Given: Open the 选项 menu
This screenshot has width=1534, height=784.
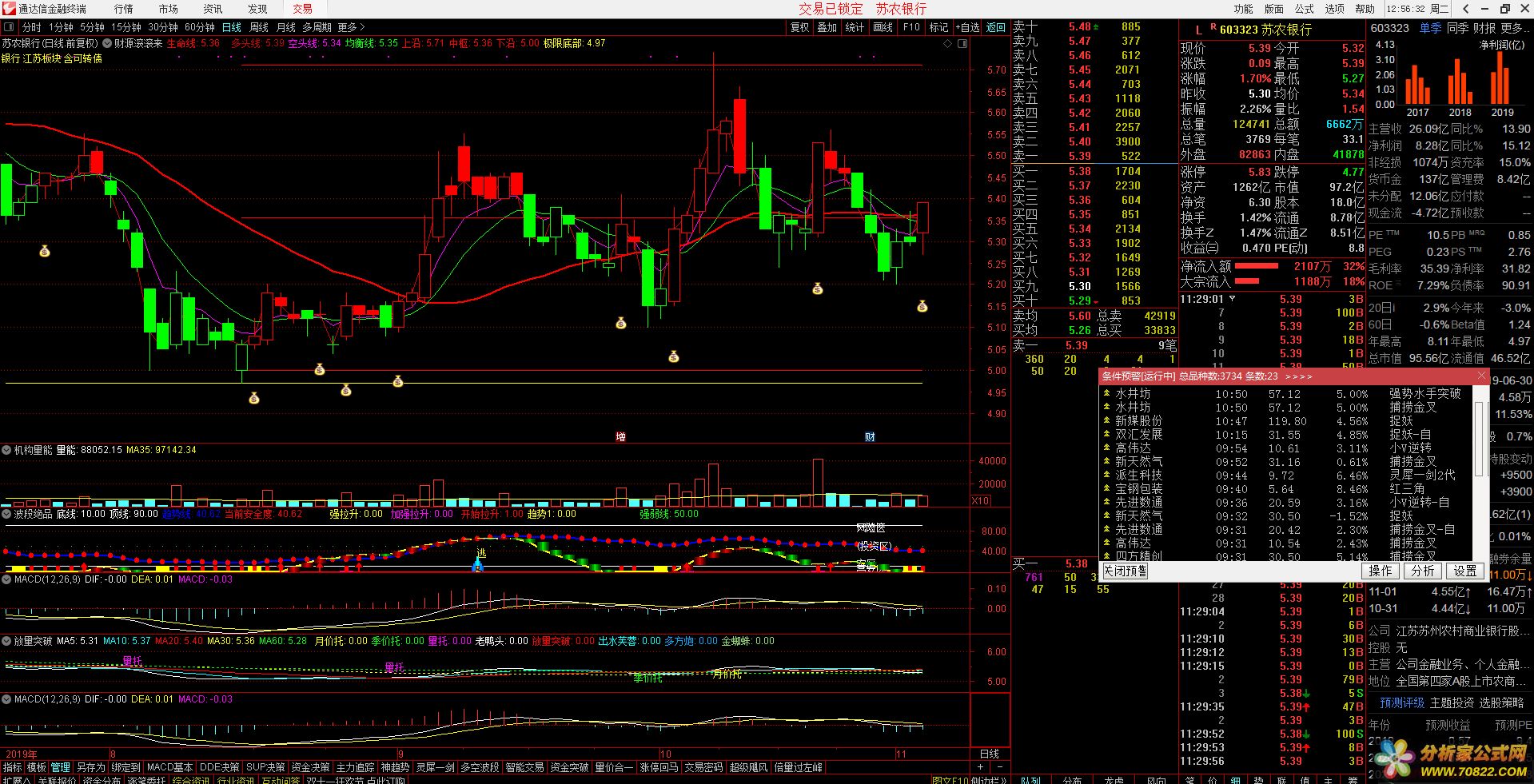Looking at the screenshot, I should pos(1335,9).
